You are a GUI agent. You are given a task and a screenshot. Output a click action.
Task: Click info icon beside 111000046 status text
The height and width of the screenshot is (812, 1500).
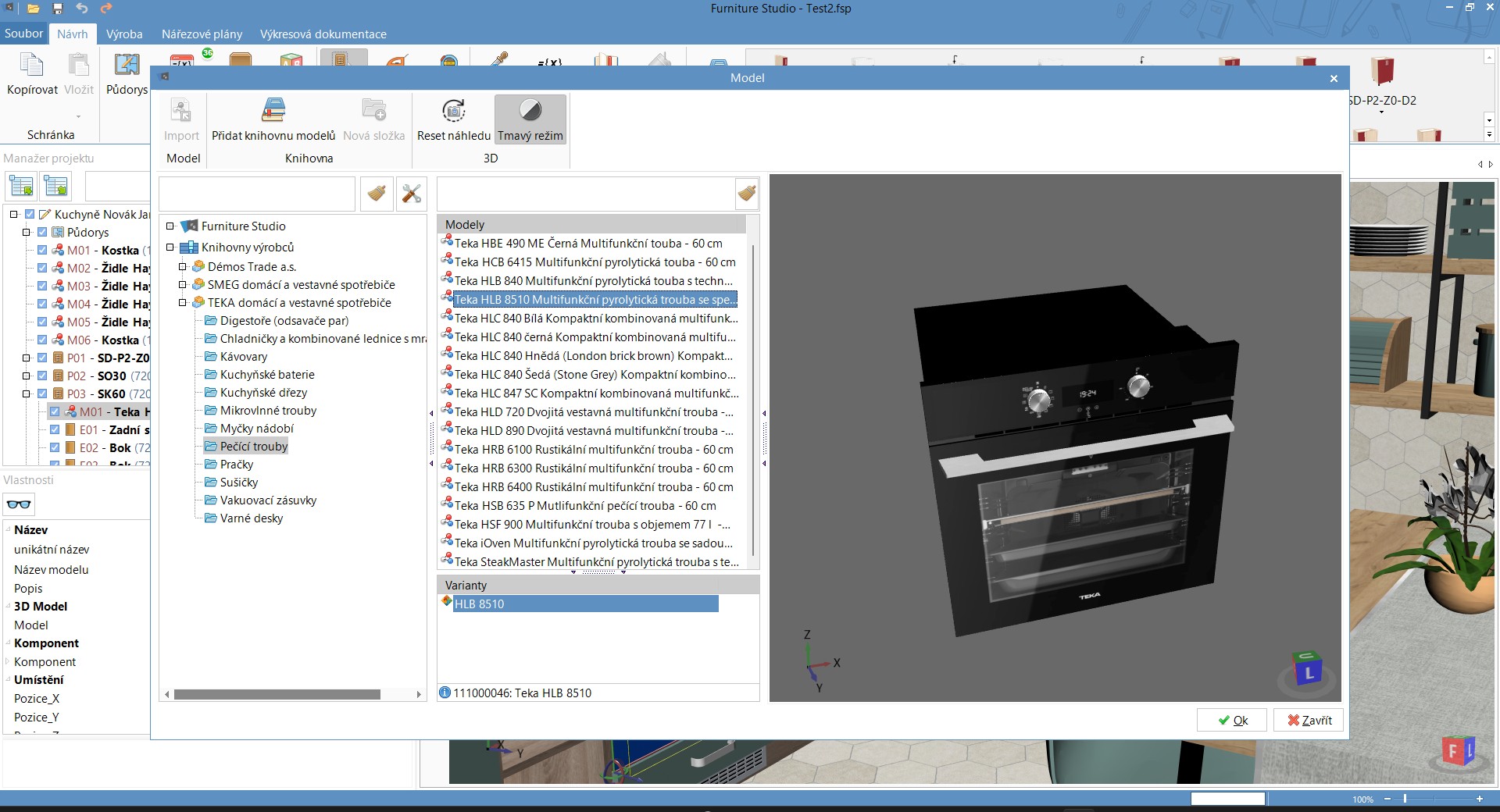pyautogui.click(x=445, y=693)
